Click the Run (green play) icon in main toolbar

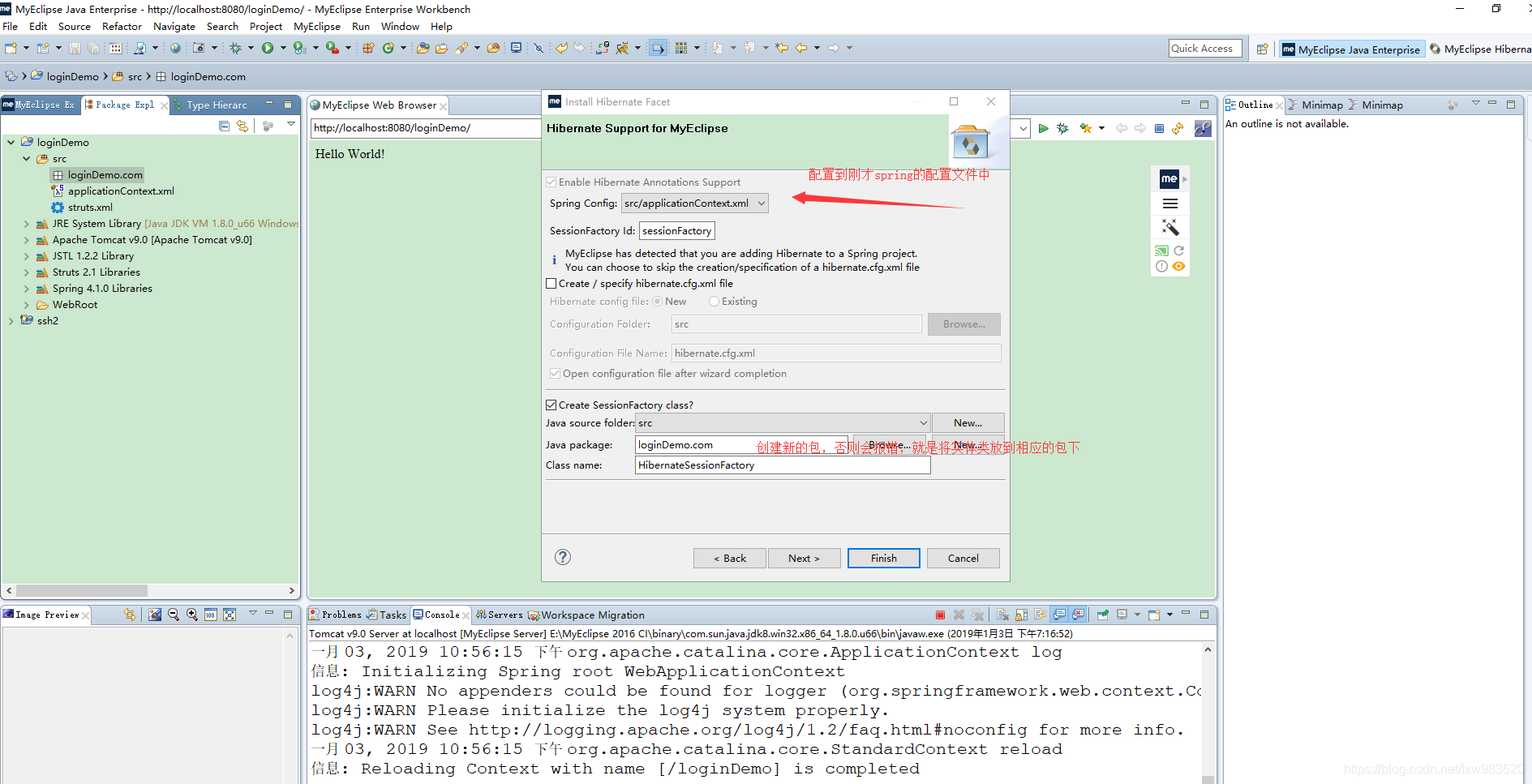[x=268, y=48]
